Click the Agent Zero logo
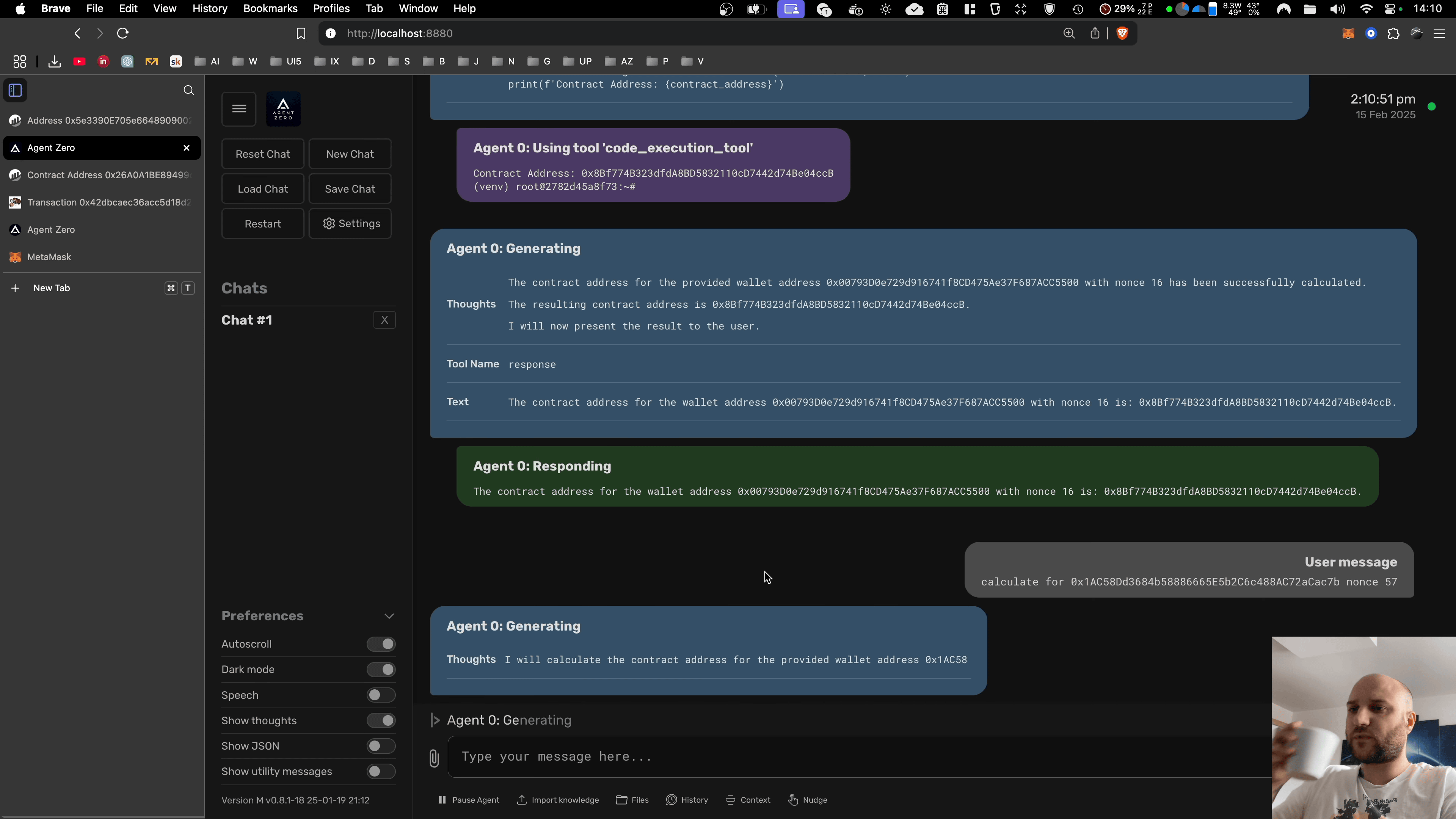 click(x=283, y=108)
